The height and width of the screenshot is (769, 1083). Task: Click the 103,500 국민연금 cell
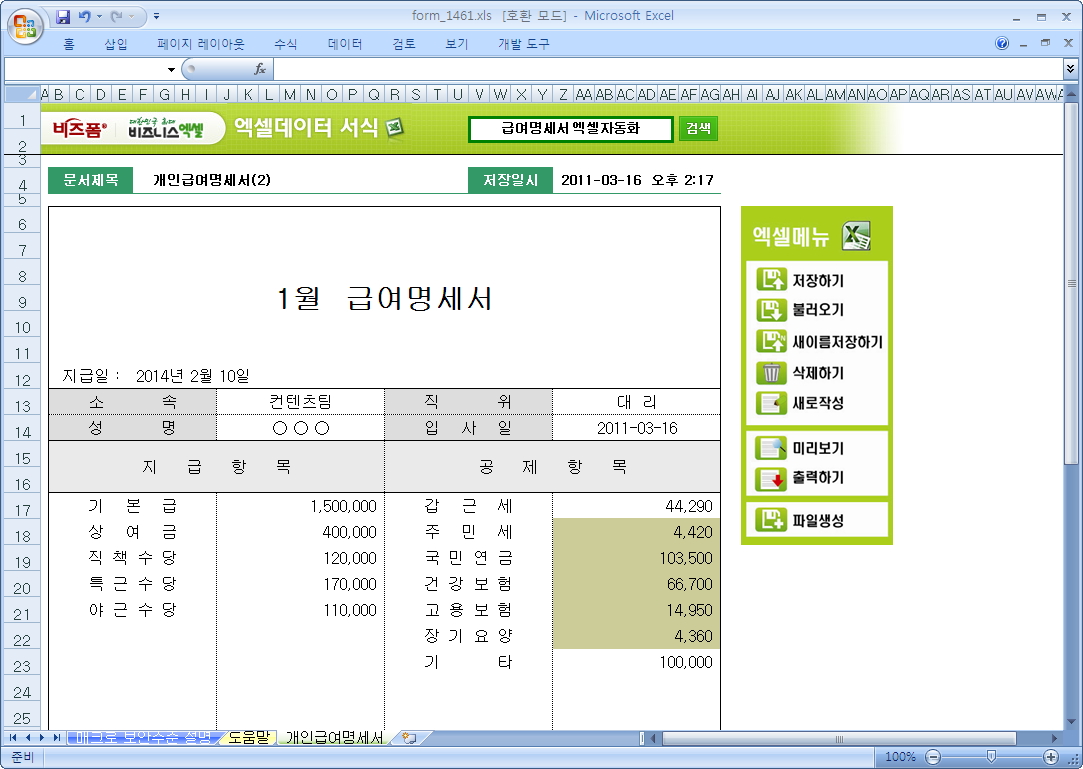point(636,558)
